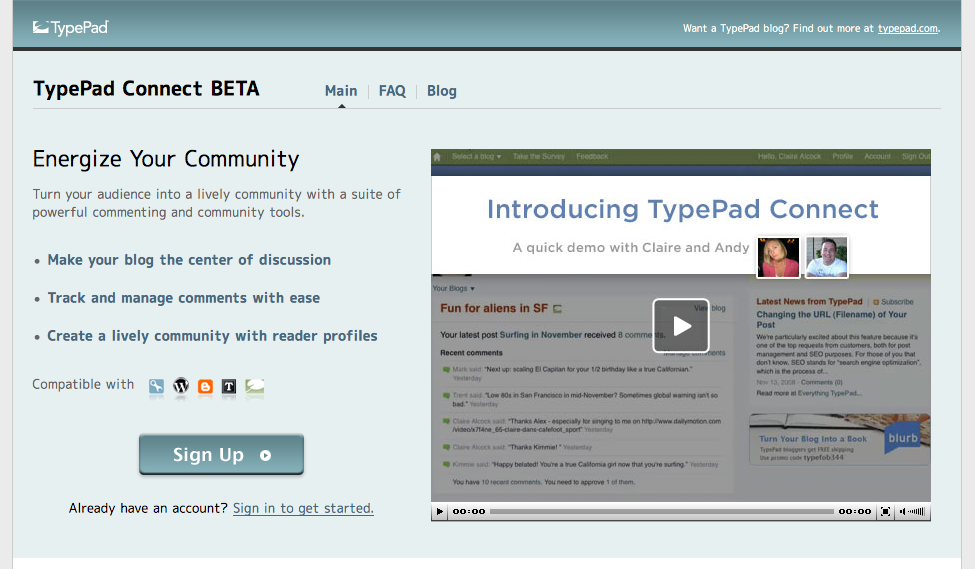Click 'Introducing TypePad Connect' video title

[682, 209]
